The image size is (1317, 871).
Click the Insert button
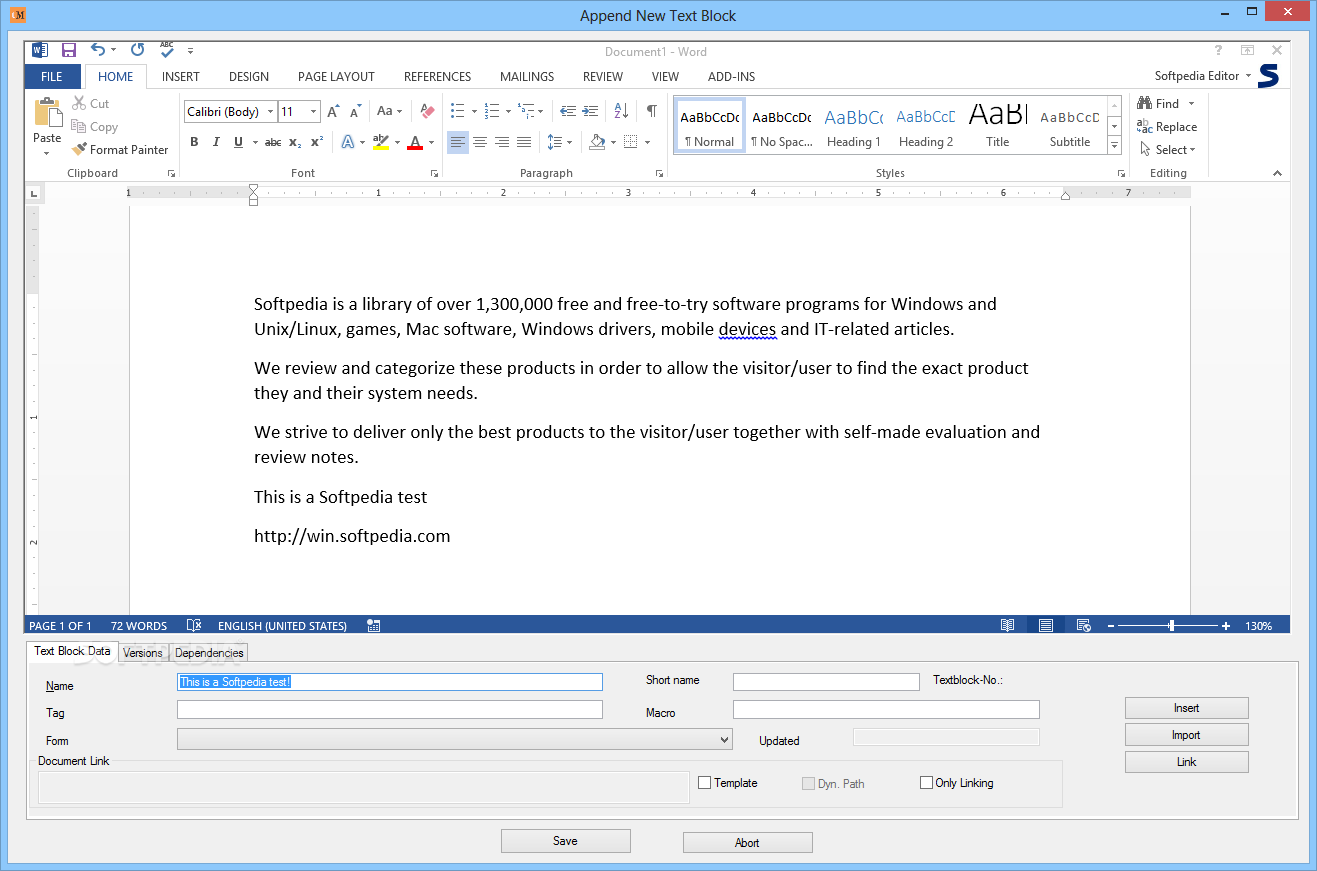click(x=1186, y=708)
